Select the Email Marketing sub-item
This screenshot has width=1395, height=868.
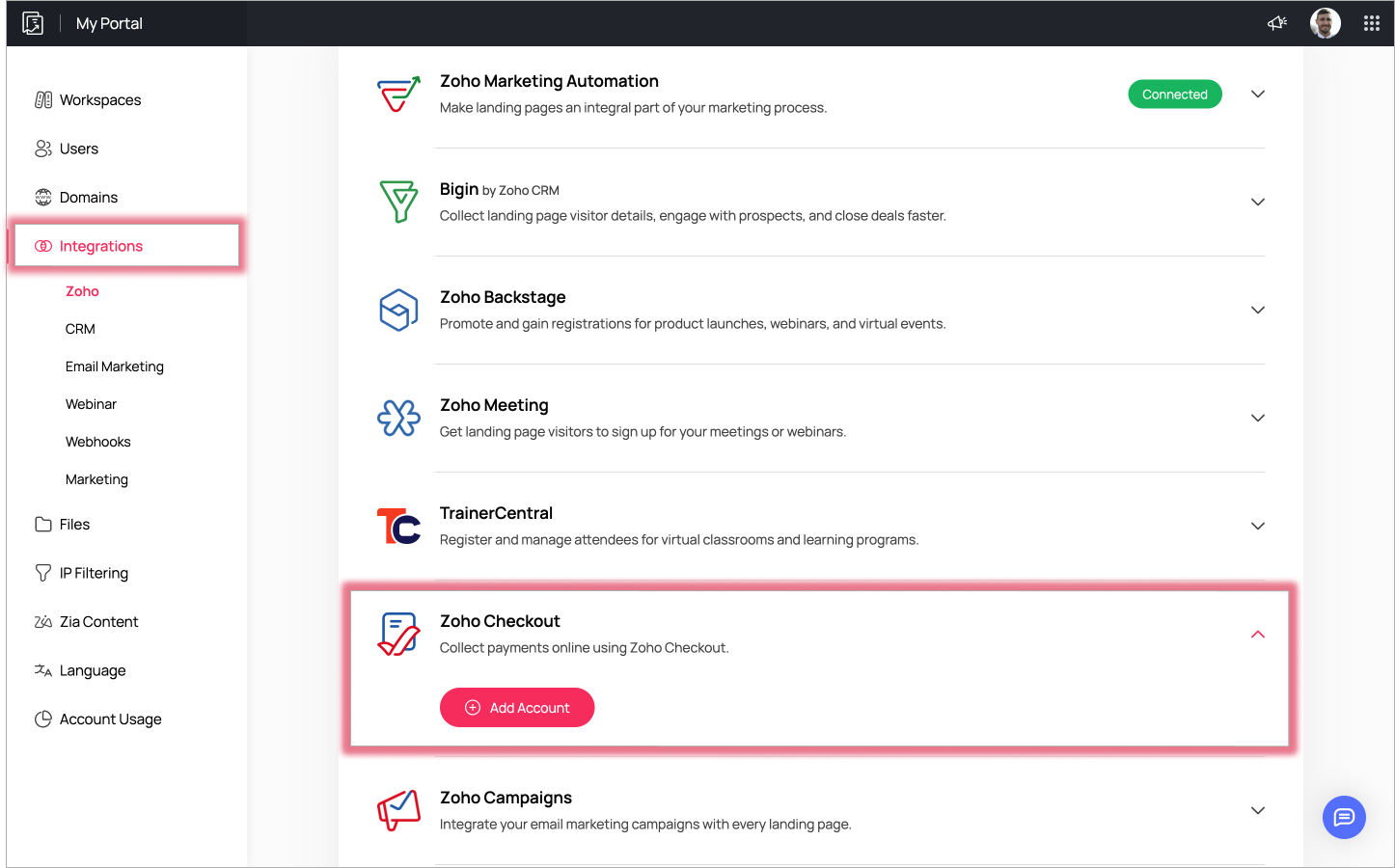tap(115, 366)
